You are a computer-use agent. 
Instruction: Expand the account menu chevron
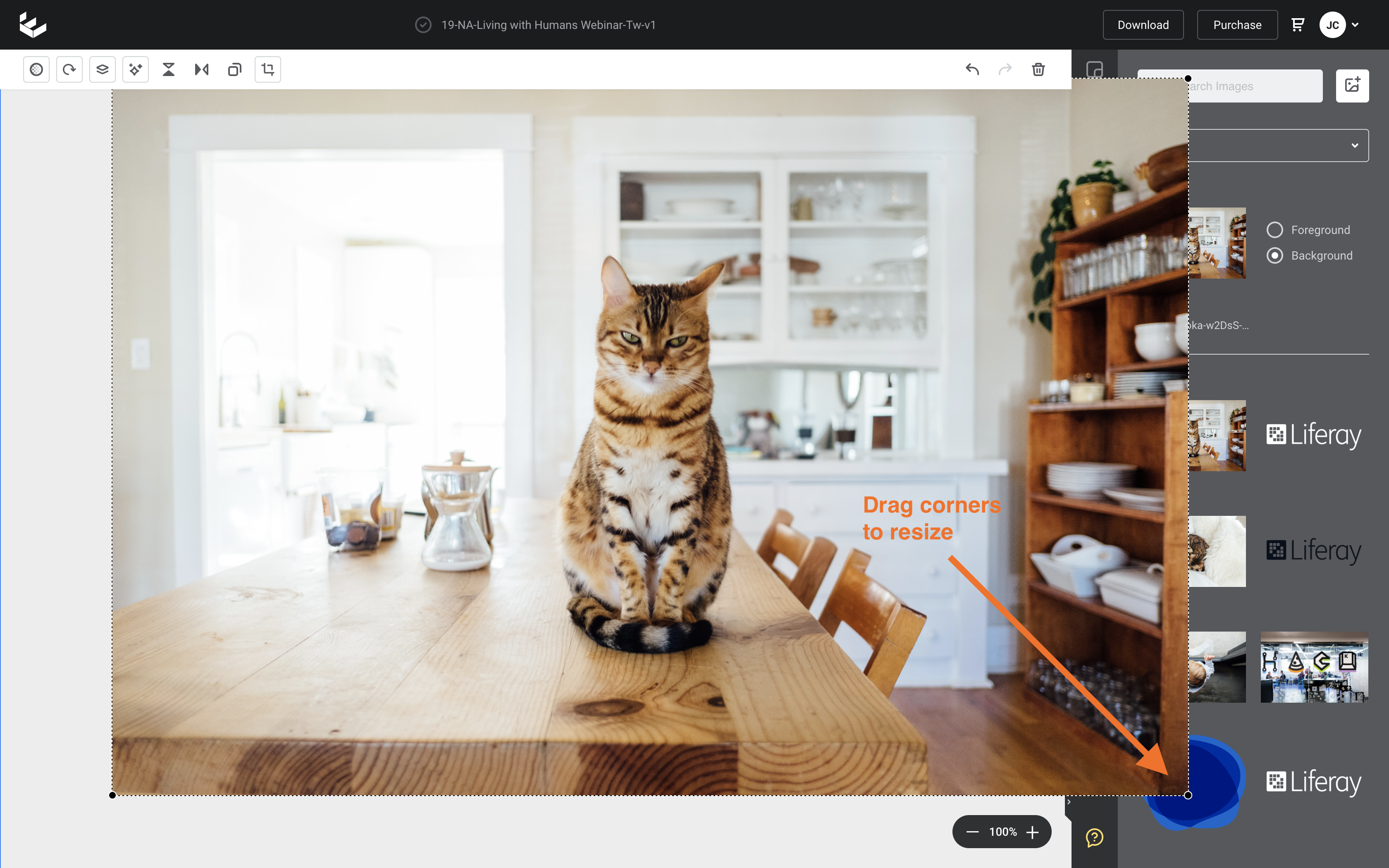(x=1355, y=25)
